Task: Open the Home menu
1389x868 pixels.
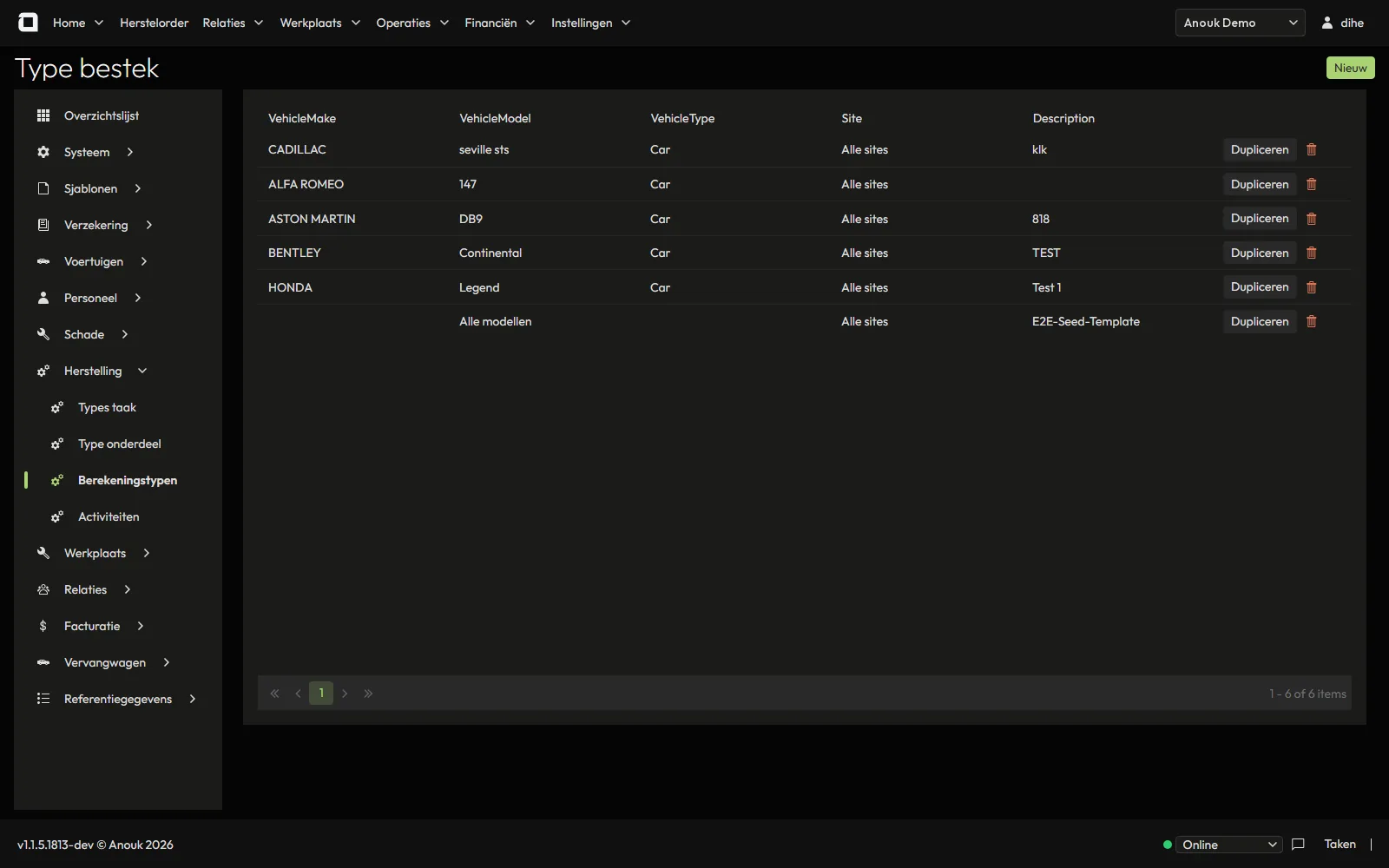Action: coord(78,23)
